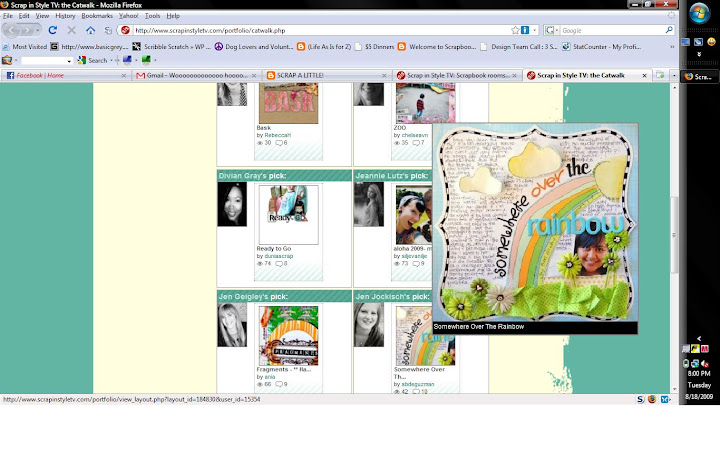720x449 pixels.
Task: Open the History menu
Action: pos(65,16)
